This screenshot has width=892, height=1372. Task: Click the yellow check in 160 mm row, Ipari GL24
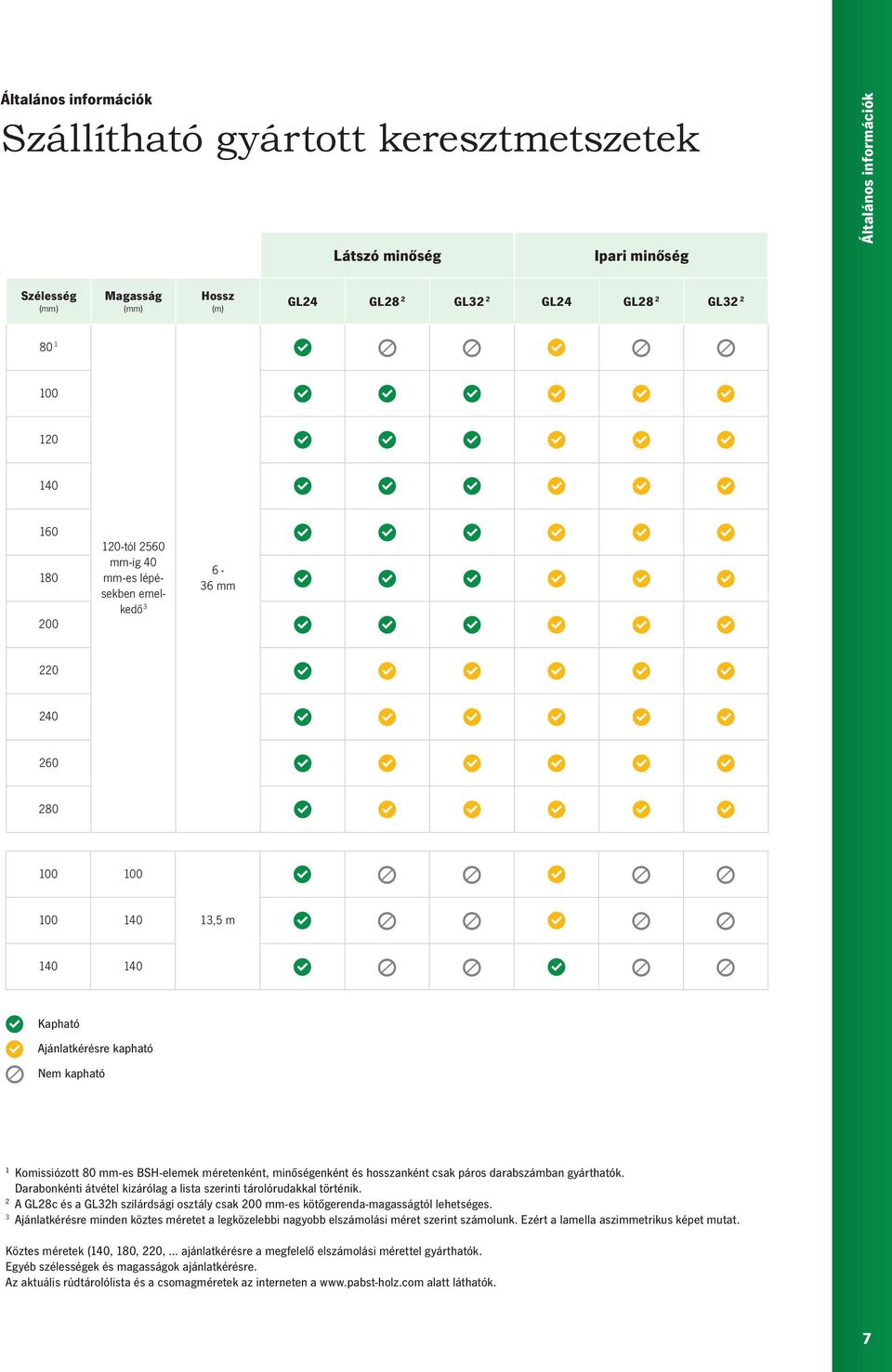click(557, 533)
